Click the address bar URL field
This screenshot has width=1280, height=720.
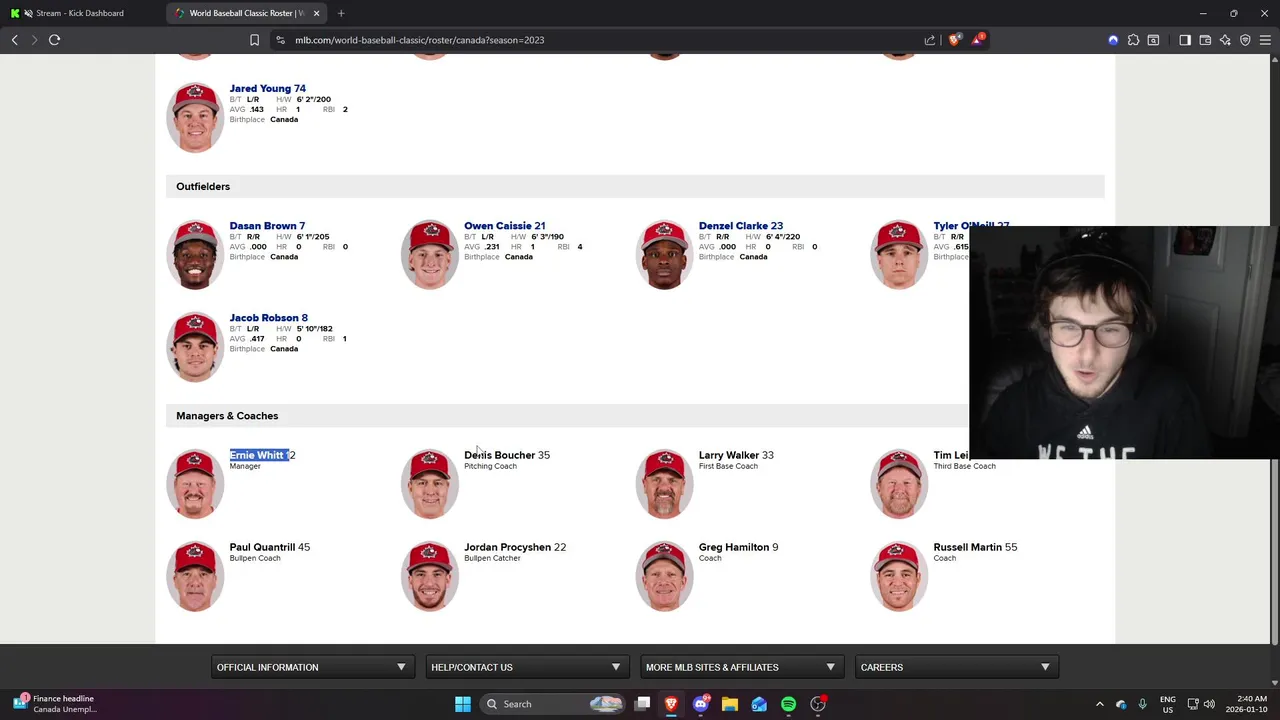600,40
